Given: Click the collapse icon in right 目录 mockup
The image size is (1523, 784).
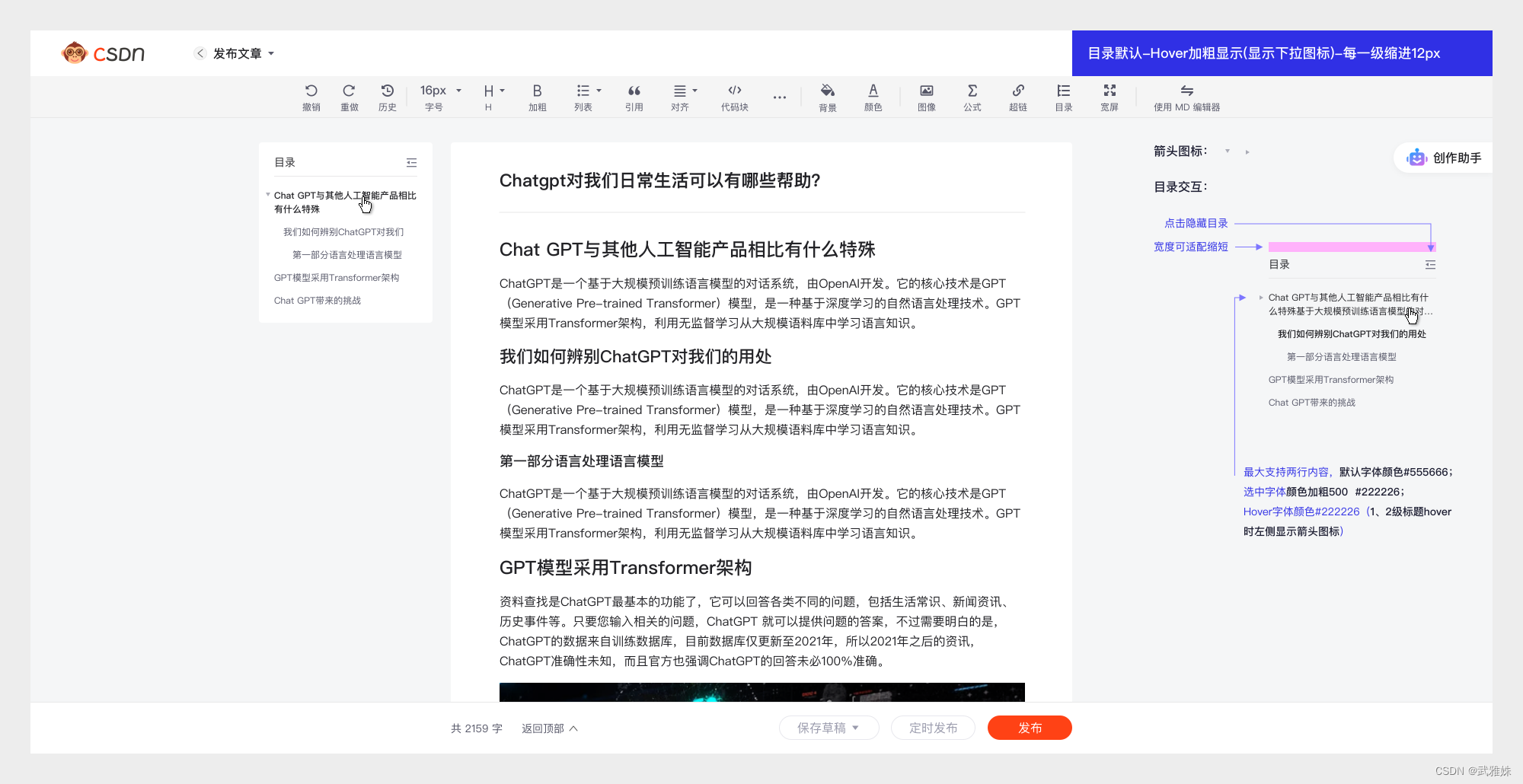Looking at the screenshot, I should [1430, 264].
